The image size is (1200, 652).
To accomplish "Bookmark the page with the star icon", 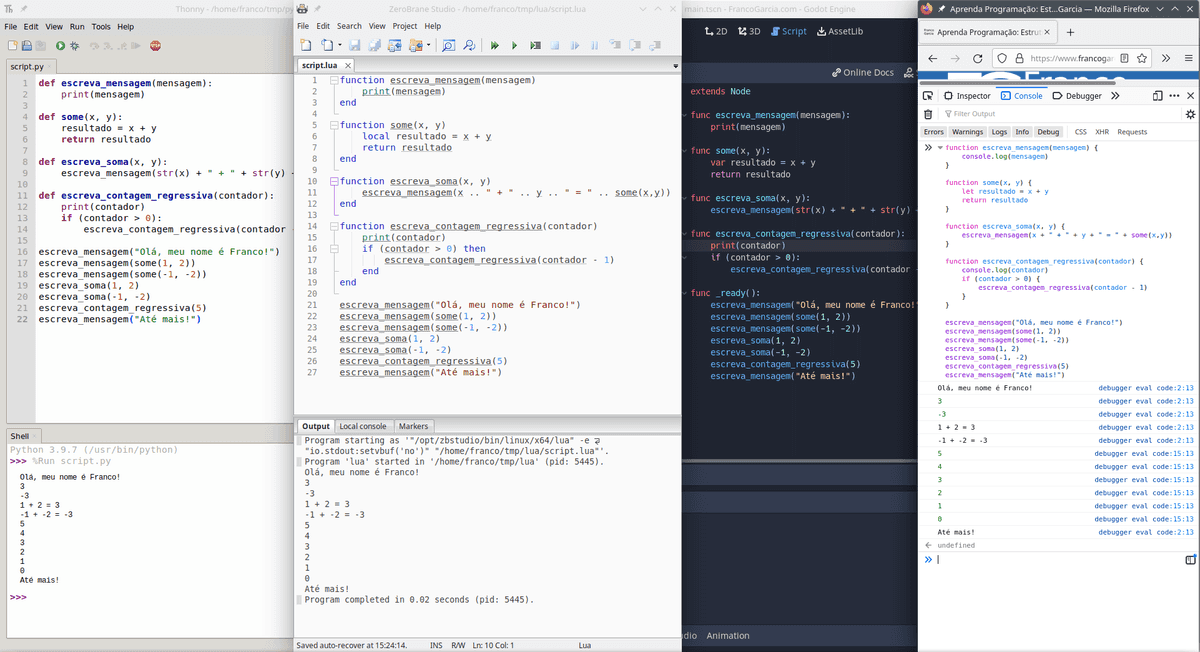I will coord(1142,58).
